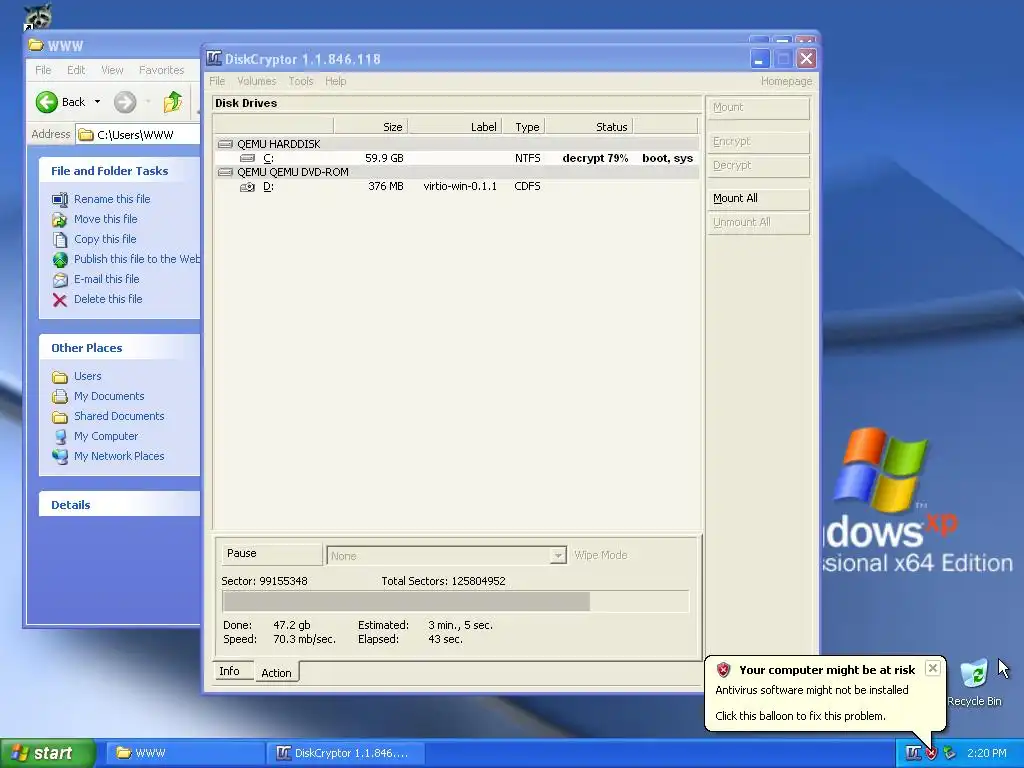Close the antivirus warning balloon

click(933, 668)
